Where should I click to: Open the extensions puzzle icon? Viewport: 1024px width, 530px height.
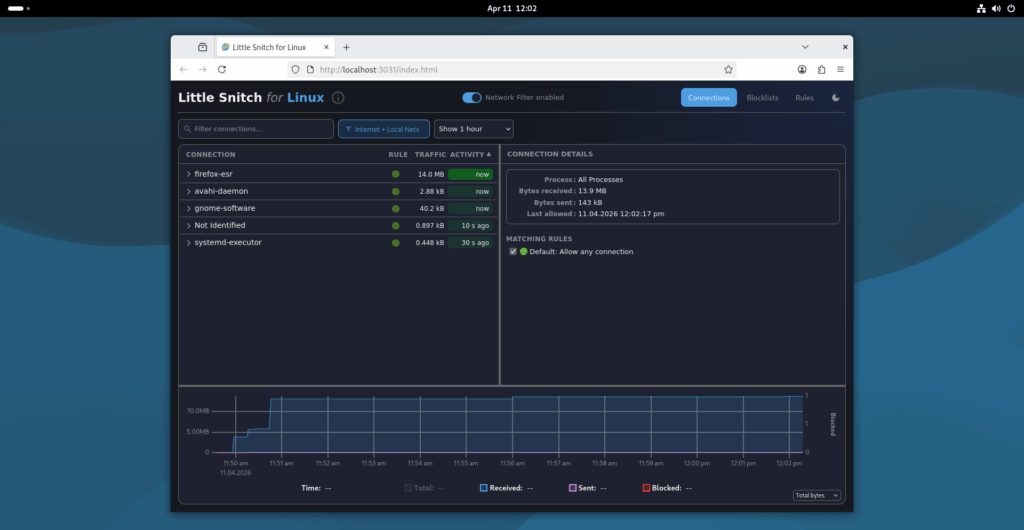[x=822, y=69]
